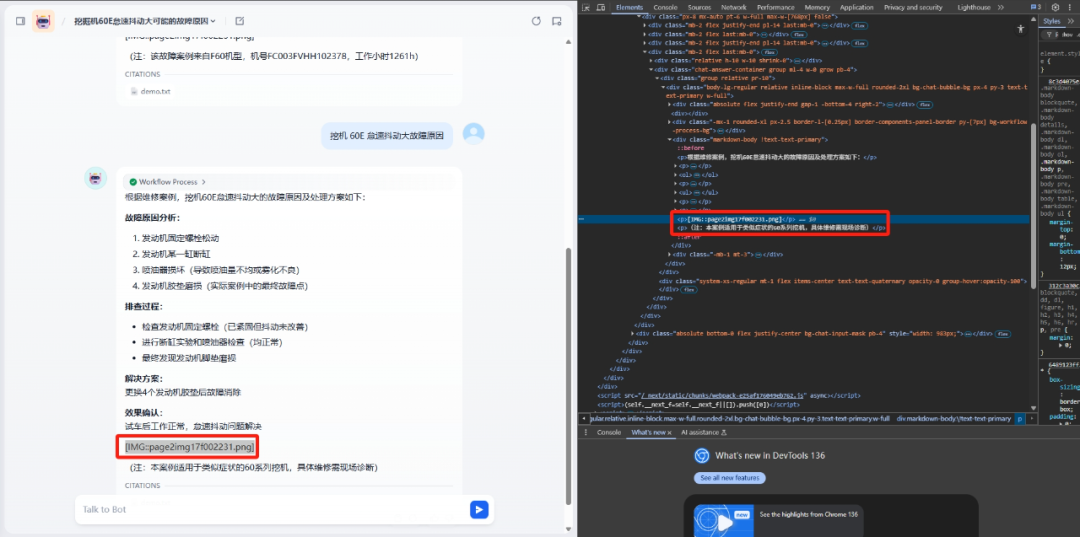Click the refresh conversation icon

537,21
